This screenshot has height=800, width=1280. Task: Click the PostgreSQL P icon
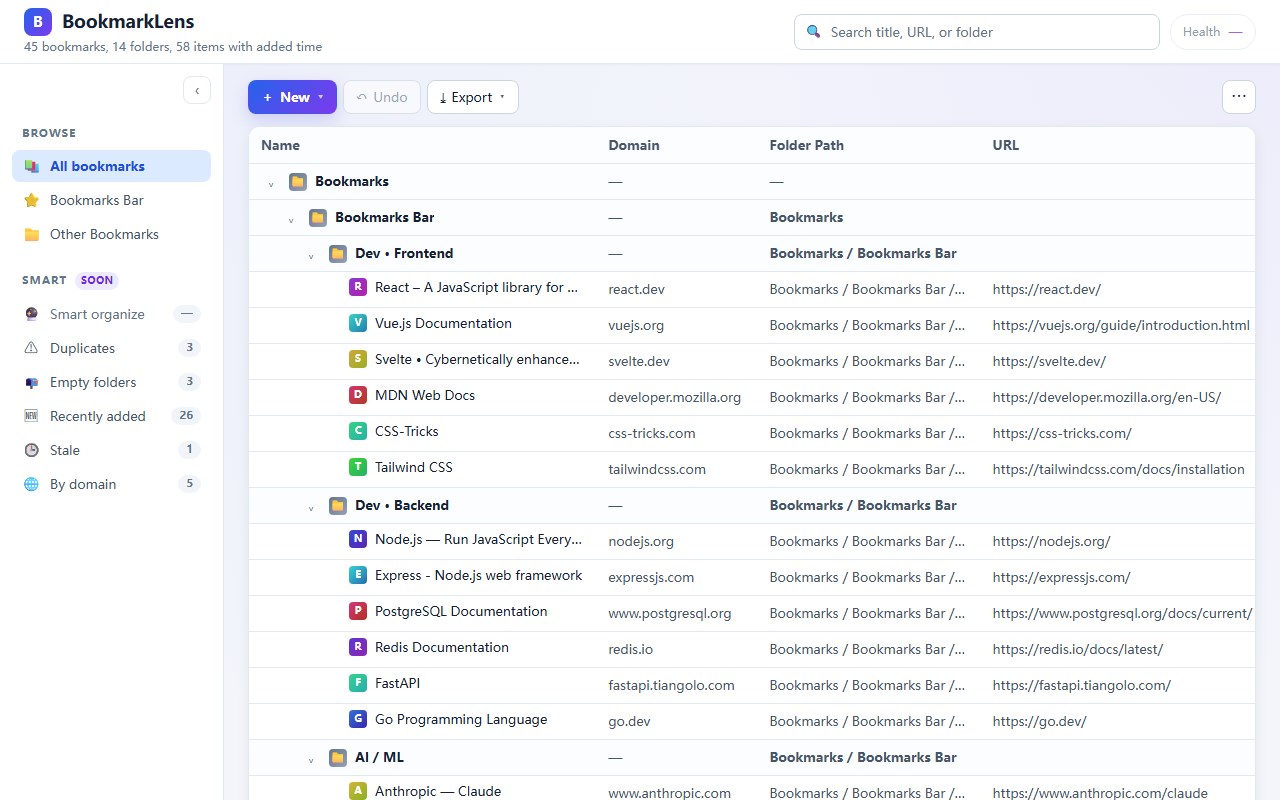(357, 612)
